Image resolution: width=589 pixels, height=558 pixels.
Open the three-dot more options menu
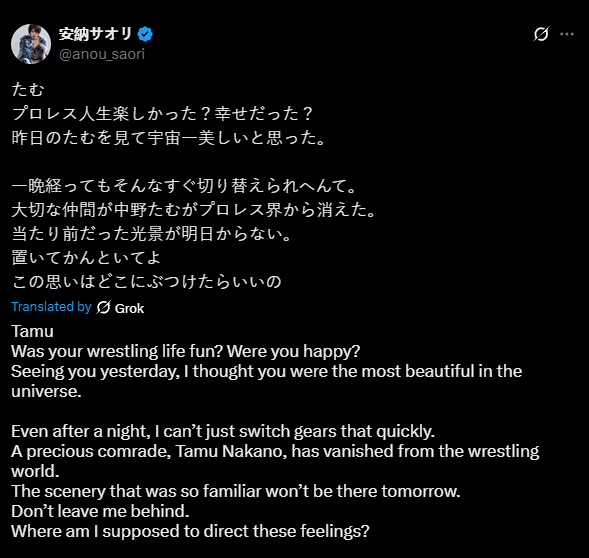click(567, 34)
